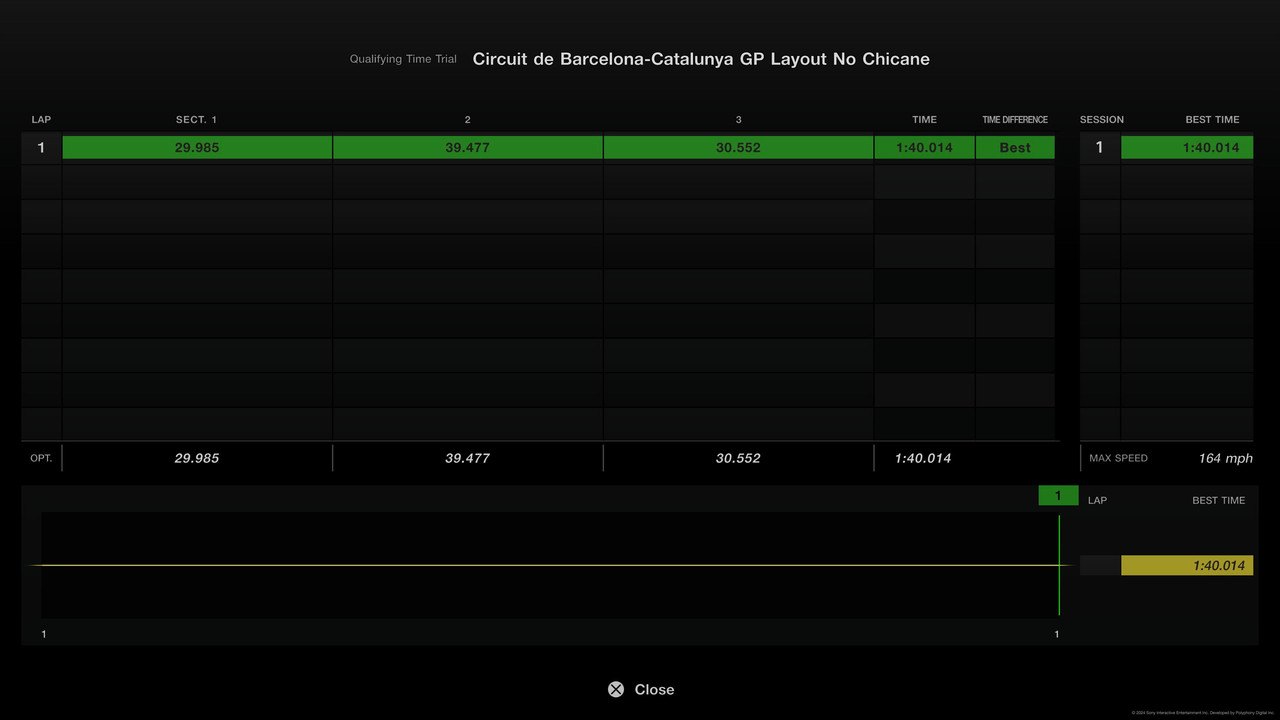Screen dimensions: 1280x720
Task: Click the 164 mph max speed value
Action: coord(1225,458)
